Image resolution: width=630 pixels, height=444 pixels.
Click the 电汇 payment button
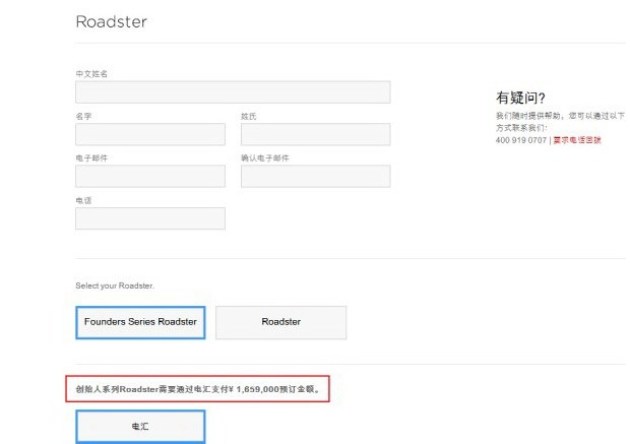(140, 426)
